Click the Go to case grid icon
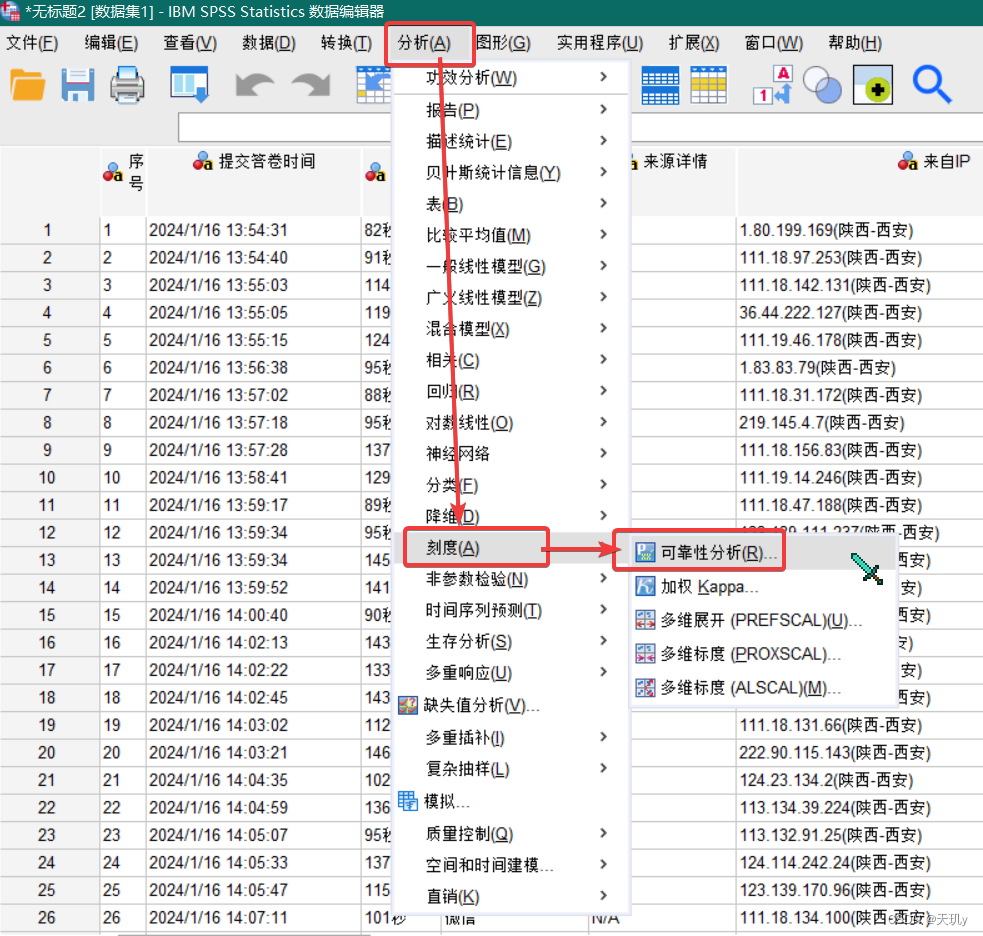This screenshot has height=936, width=983. [x=374, y=85]
